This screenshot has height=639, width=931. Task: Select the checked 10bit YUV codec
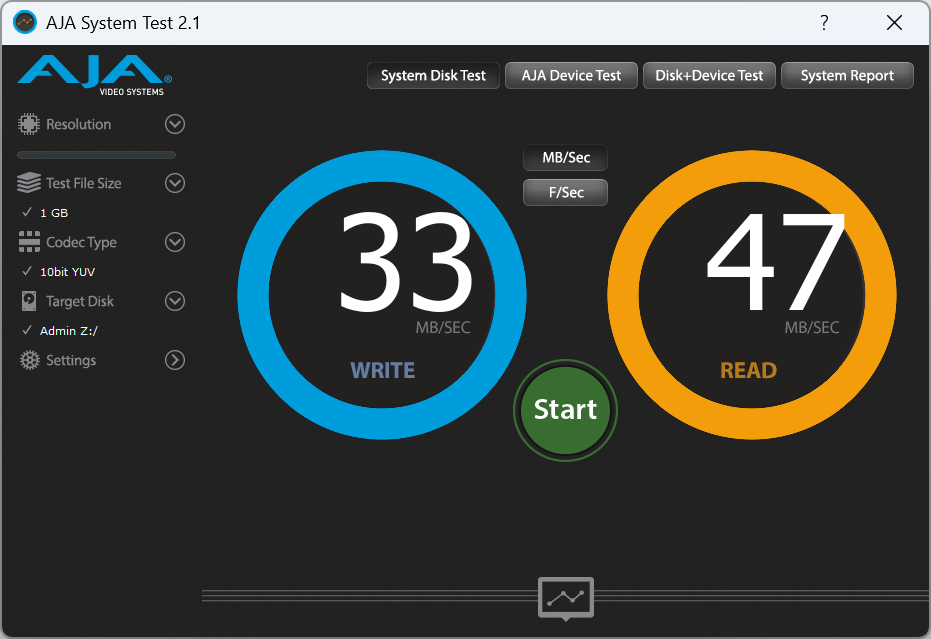click(x=58, y=271)
